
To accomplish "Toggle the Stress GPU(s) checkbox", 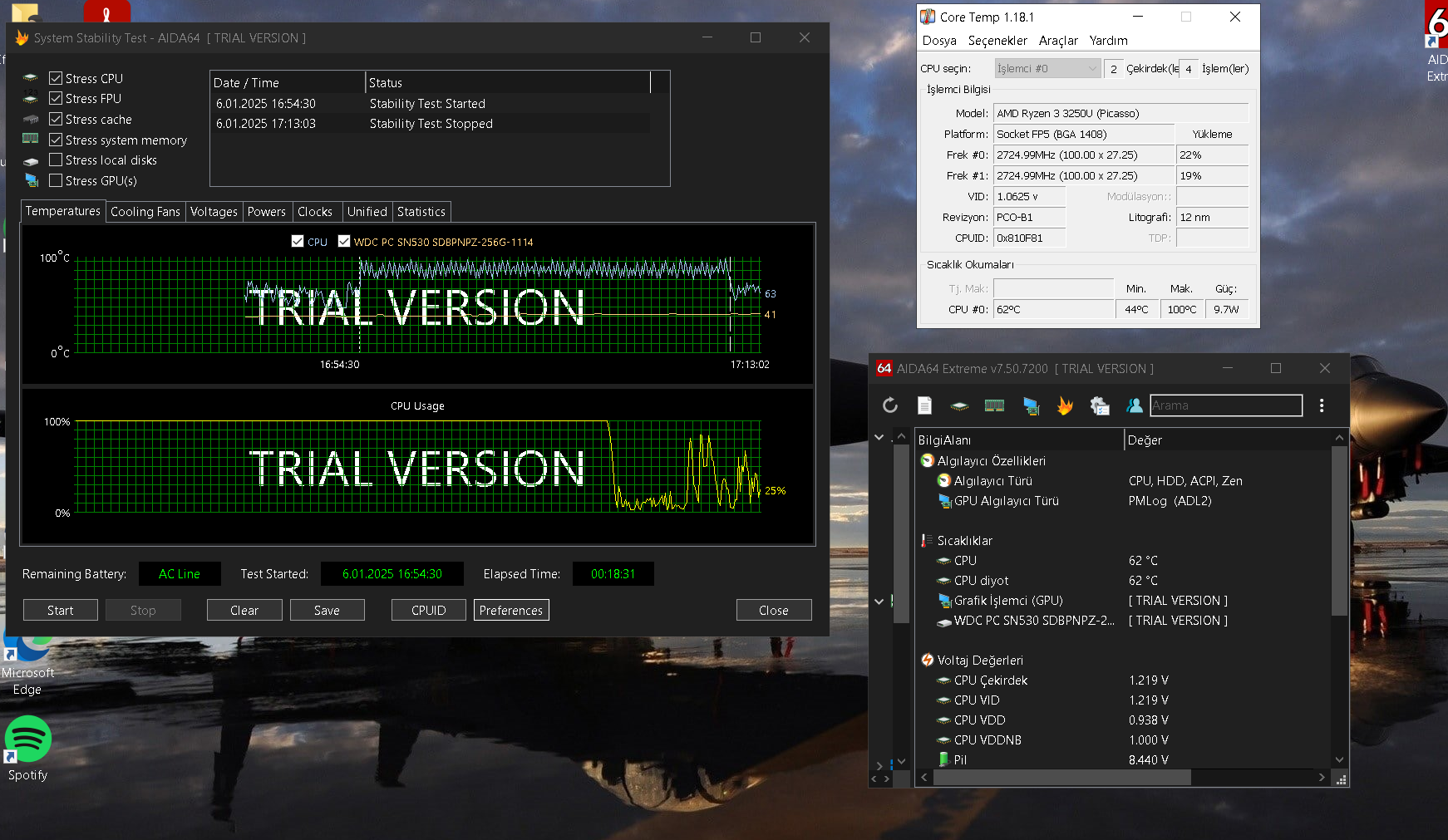I will click(56, 180).
